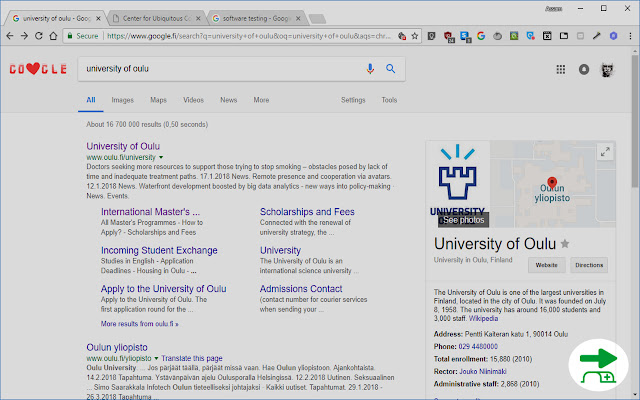
Task: Switch to News results
Action: [229, 100]
